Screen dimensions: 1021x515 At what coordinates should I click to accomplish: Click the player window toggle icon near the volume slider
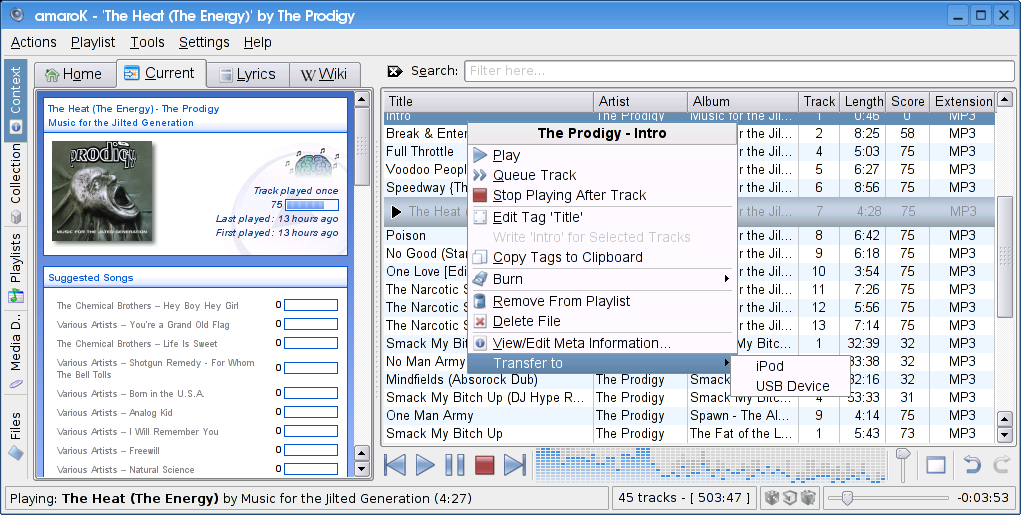click(936, 465)
